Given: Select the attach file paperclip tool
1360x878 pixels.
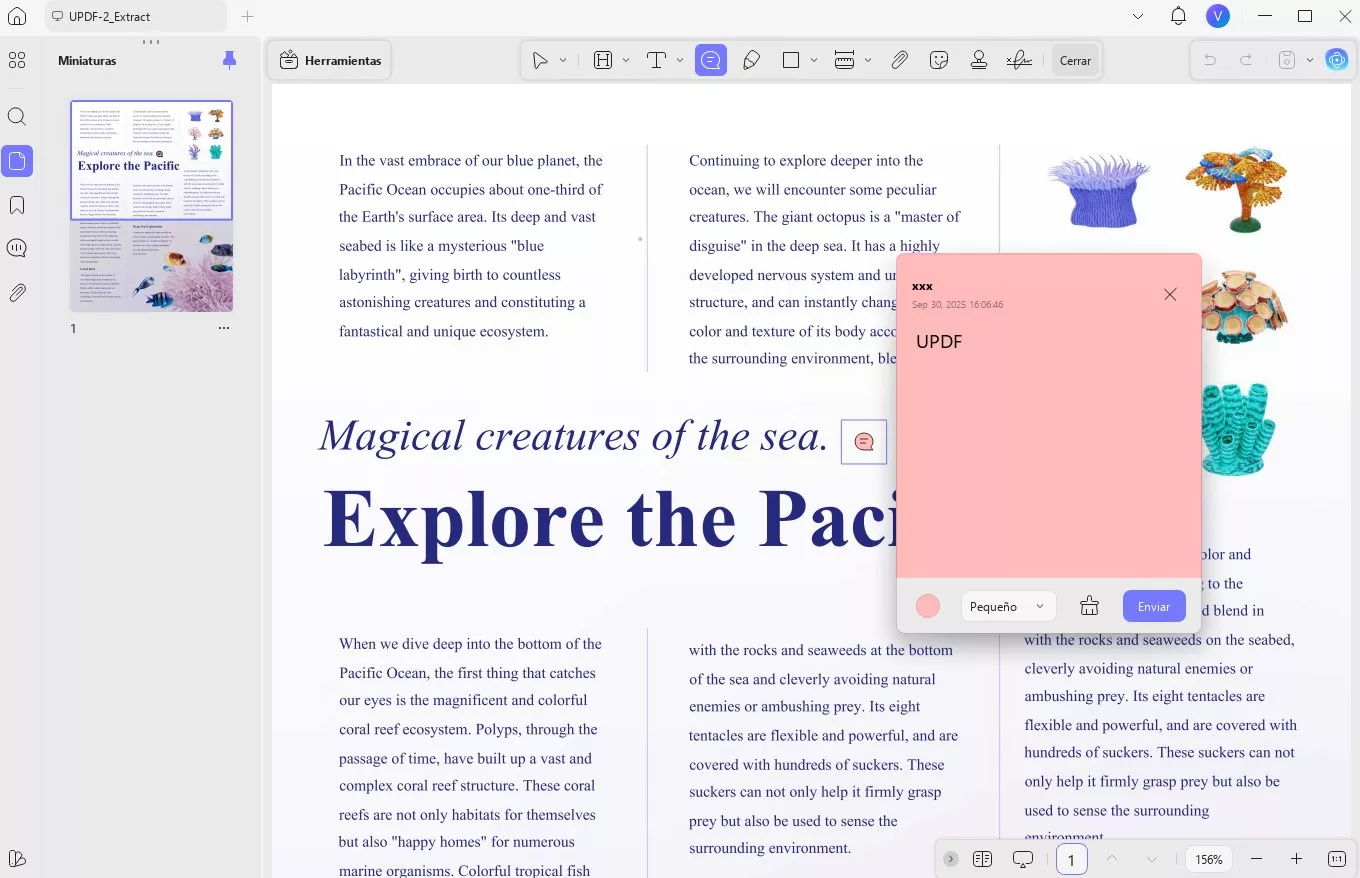Looking at the screenshot, I should pos(900,61).
